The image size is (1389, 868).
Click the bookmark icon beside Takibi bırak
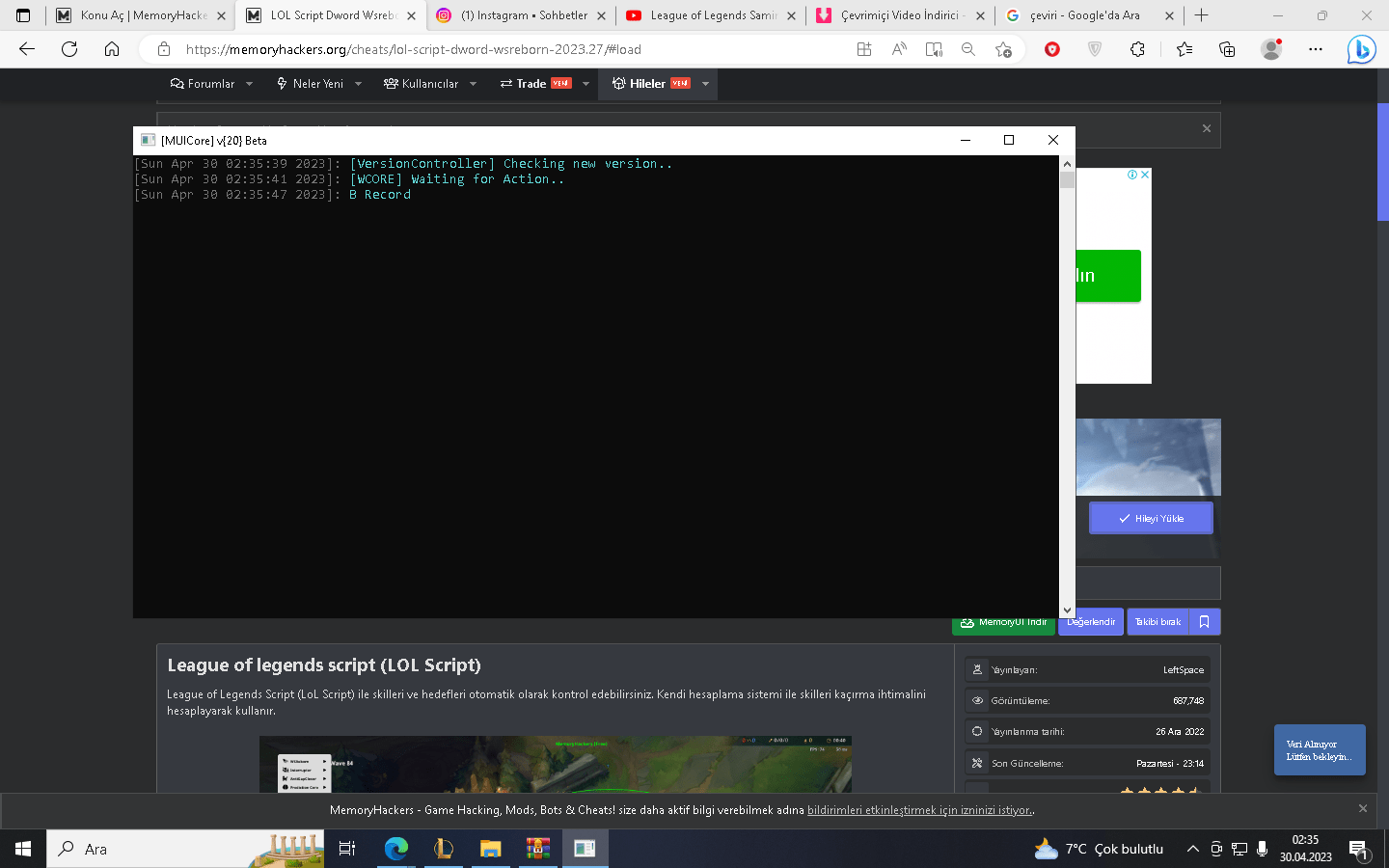tap(1205, 622)
